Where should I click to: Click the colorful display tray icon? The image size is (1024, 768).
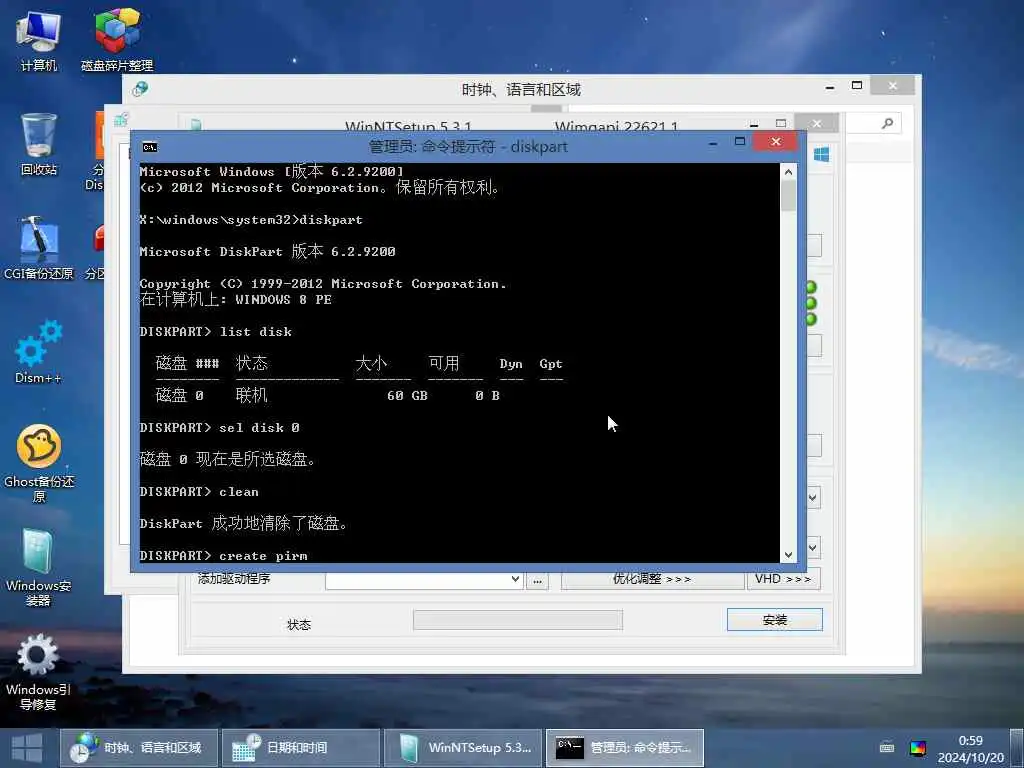[x=918, y=748]
